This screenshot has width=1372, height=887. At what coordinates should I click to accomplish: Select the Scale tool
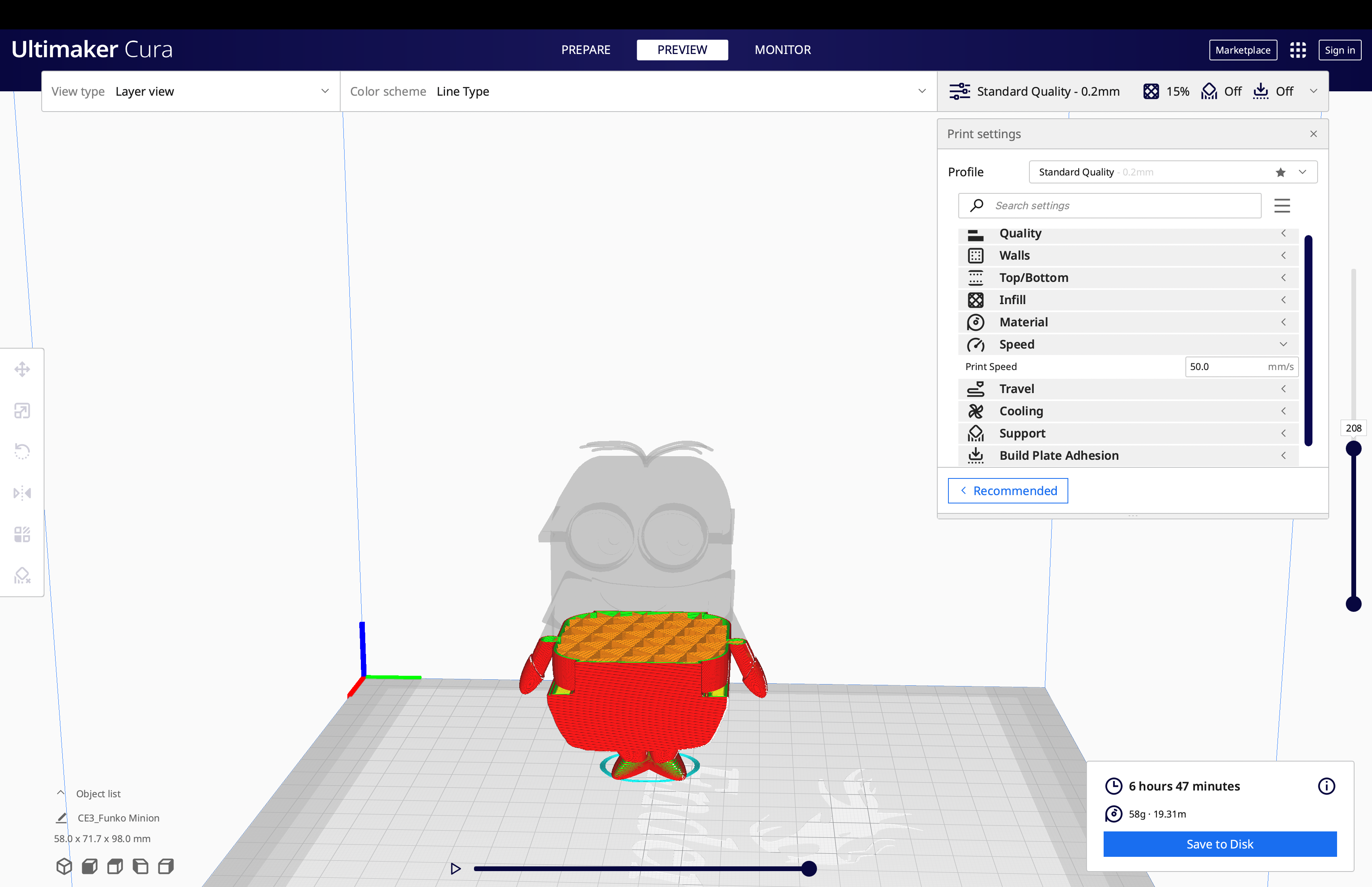(x=22, y=411)
